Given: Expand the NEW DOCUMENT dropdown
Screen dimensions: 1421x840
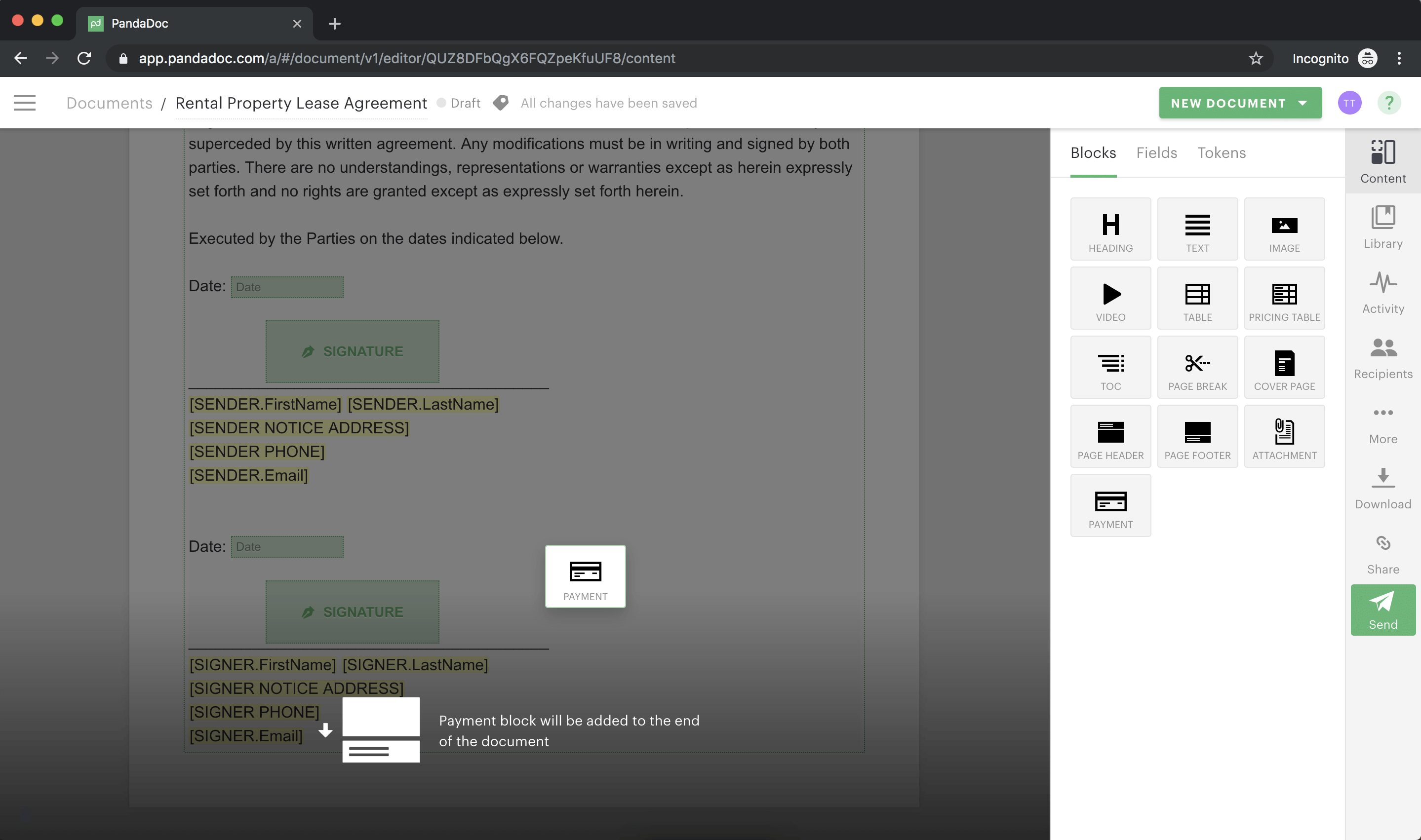Looking at the screenshot, I should pos(1304,103).
